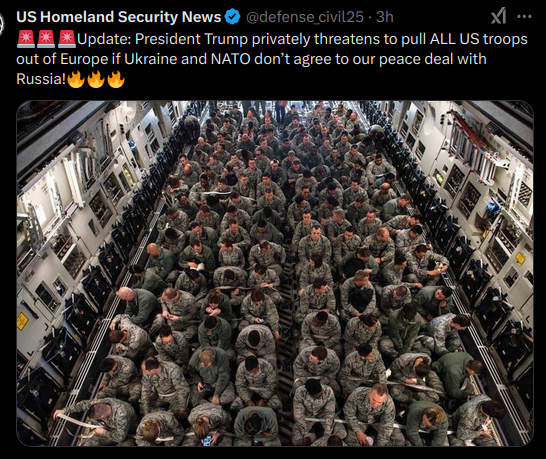
Task: Click the middle siren emoji
Action: 46,39
